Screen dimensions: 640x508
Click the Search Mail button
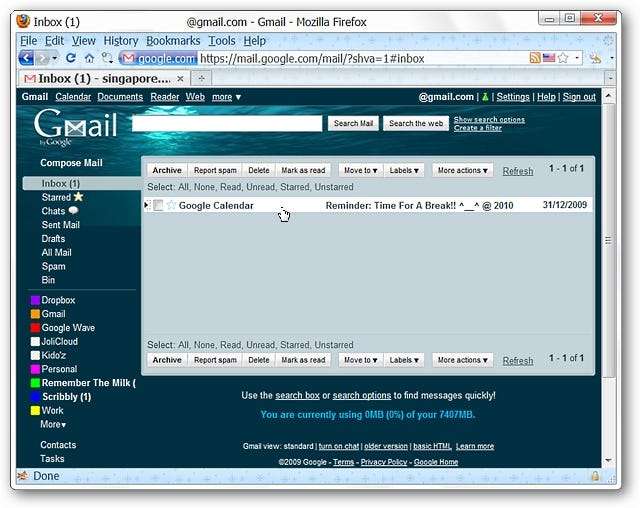tap(353, 123)
